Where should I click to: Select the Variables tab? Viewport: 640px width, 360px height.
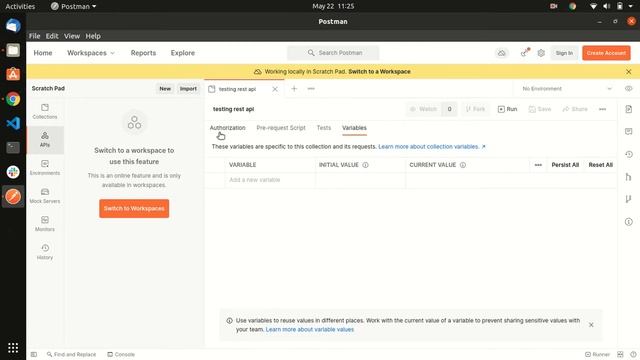point(354,128)
